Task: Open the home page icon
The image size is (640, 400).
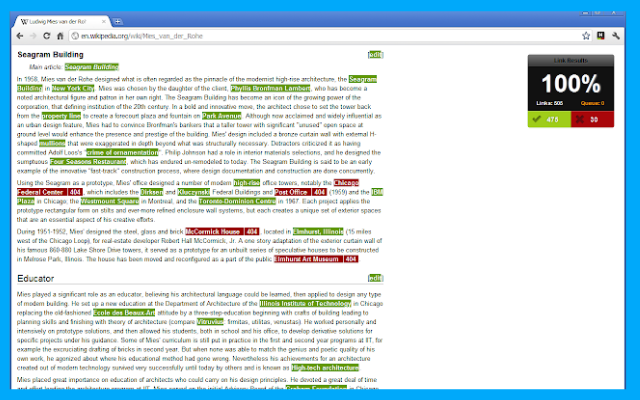Action: pos(60,36)
